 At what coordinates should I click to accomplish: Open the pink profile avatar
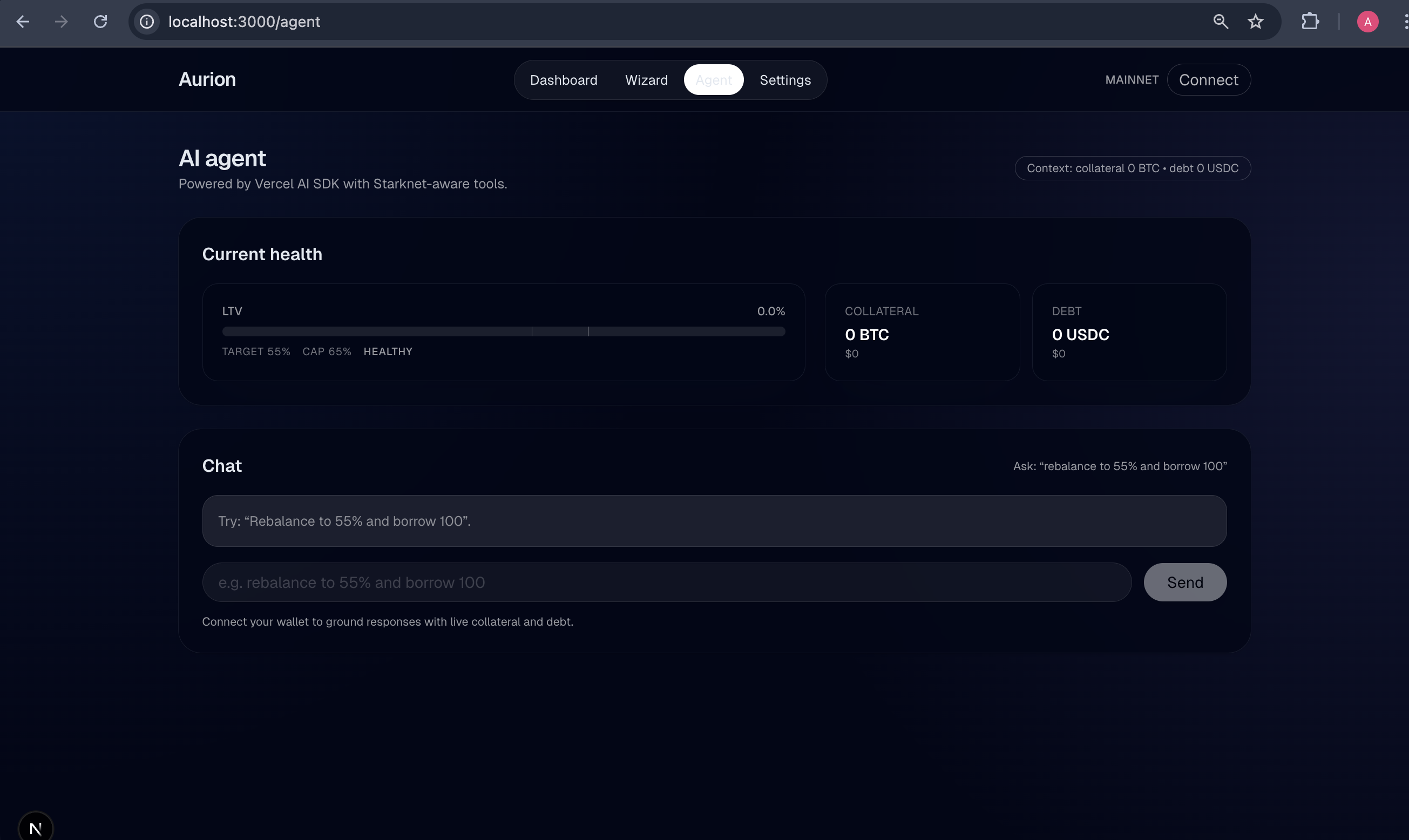point(1367,22)
